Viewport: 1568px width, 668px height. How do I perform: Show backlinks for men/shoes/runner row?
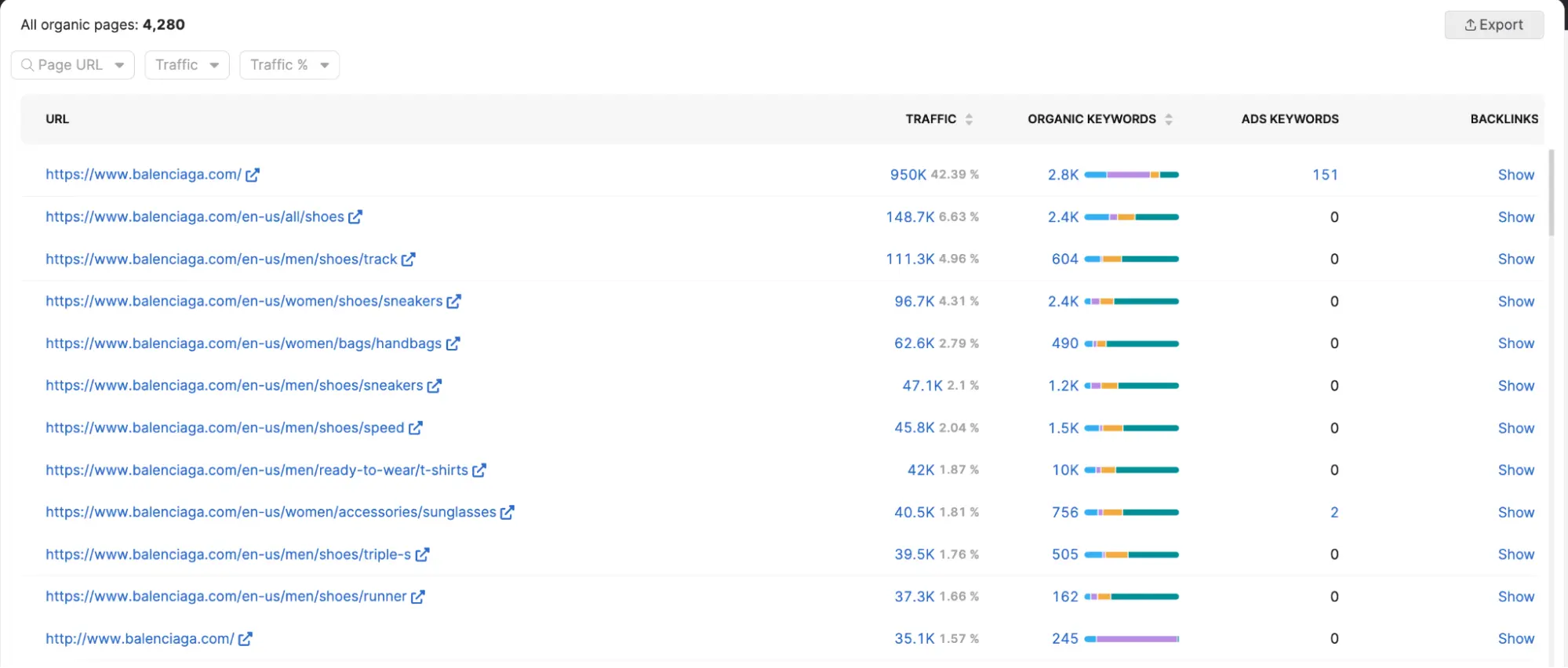coord(1515,597)
